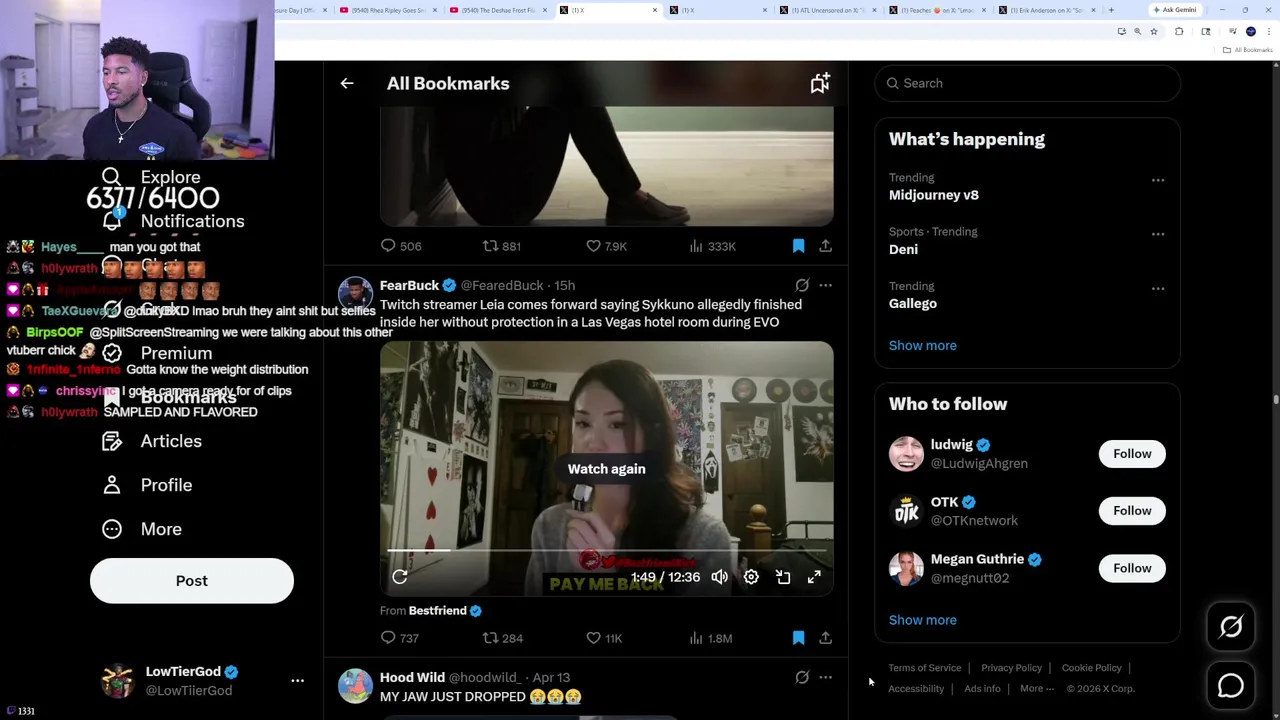Open options for Midjourney v8 trend
Image resolution: width=1280 pixels, height=720 pixels.
point(1158,181)
